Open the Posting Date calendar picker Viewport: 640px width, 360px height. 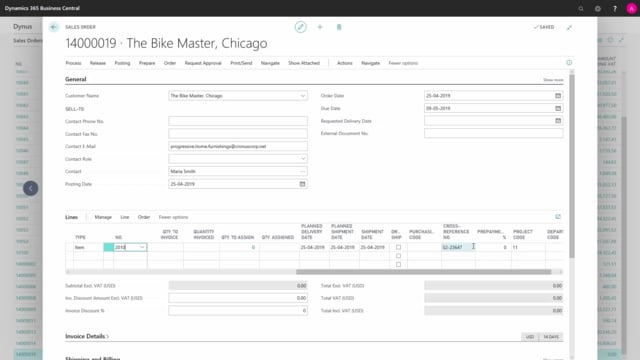[x=302, y=184]
